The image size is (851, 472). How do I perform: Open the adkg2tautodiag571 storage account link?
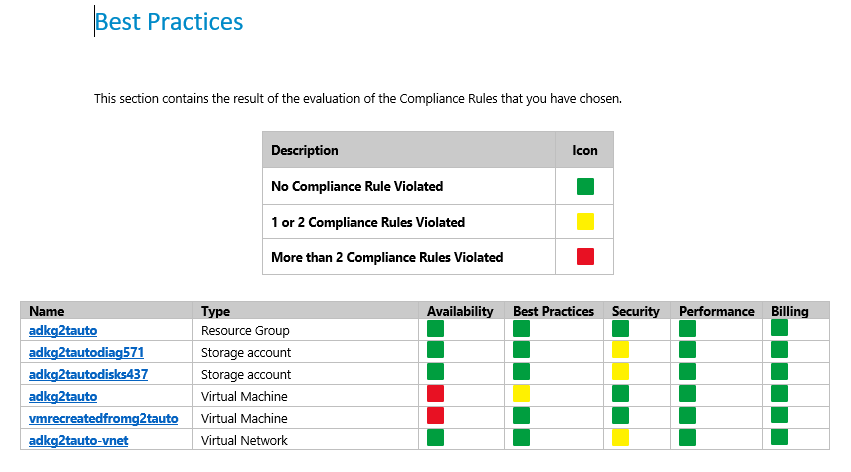point(86,353)
